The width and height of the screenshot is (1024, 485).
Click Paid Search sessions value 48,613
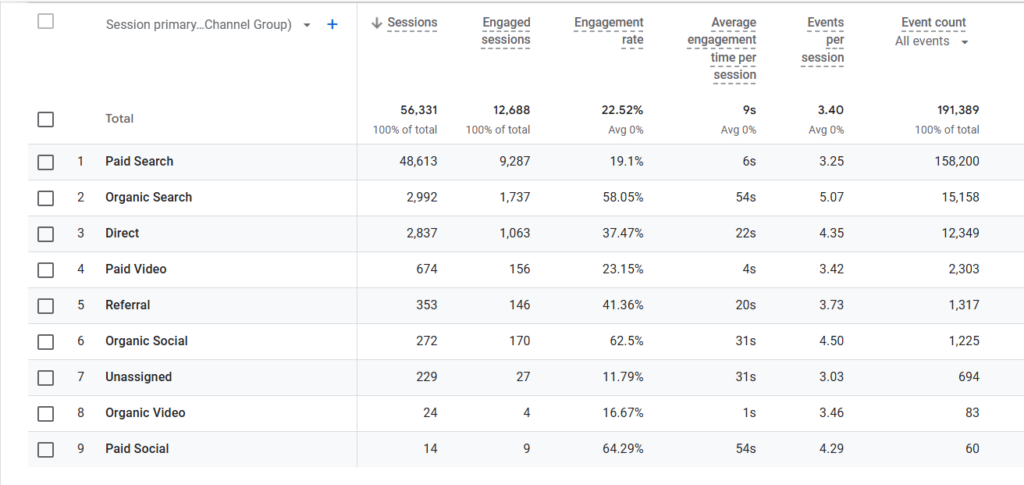(x=419, y=161)
